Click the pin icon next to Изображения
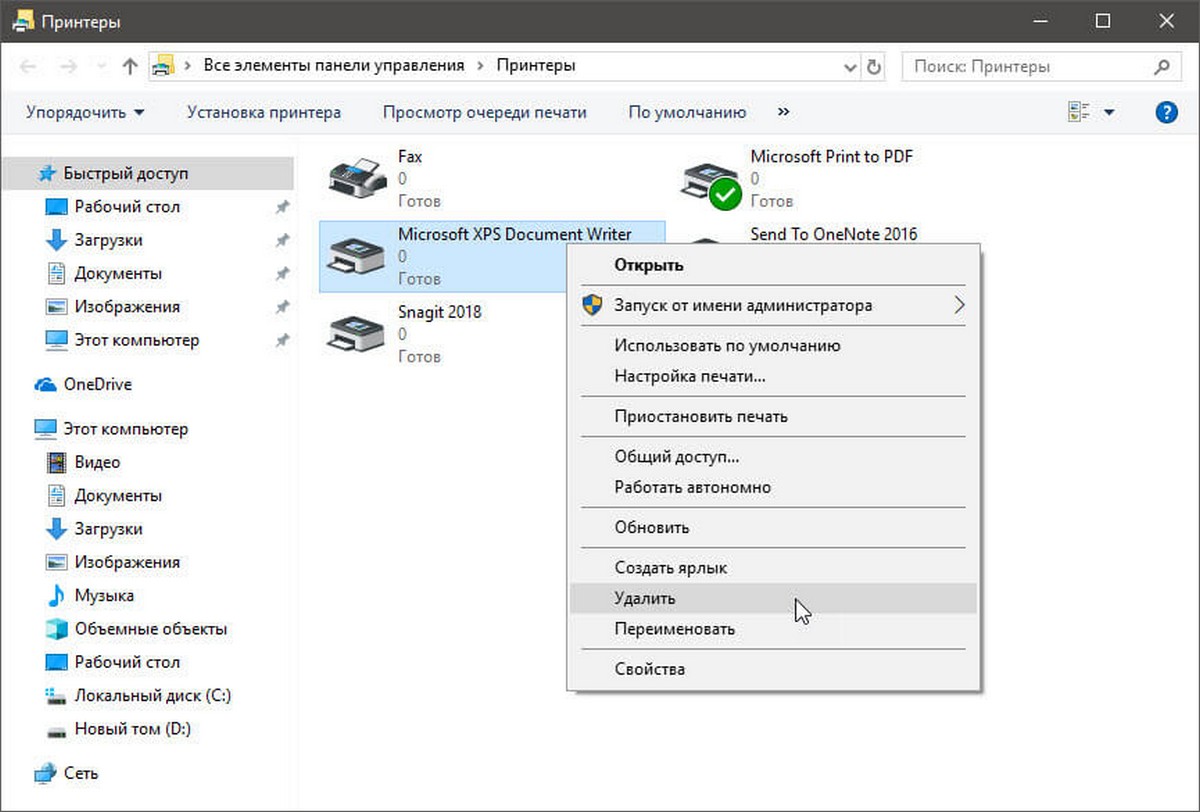Viewport: 1200px width, 812px height. [x=282, y=307]
